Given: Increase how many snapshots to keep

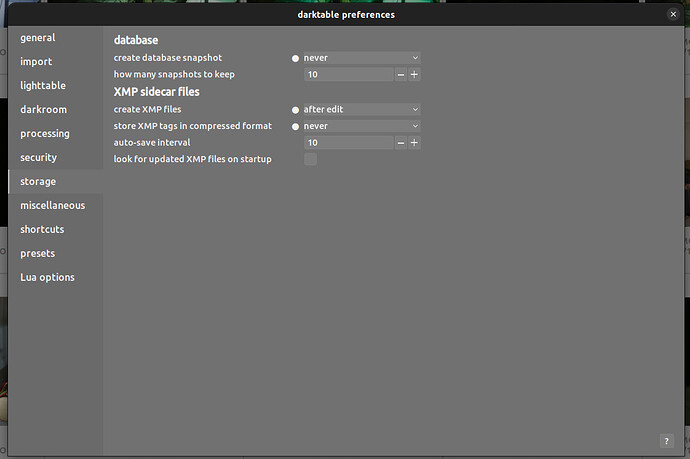Looking at the screenshot, I should (x=414, y=75).
